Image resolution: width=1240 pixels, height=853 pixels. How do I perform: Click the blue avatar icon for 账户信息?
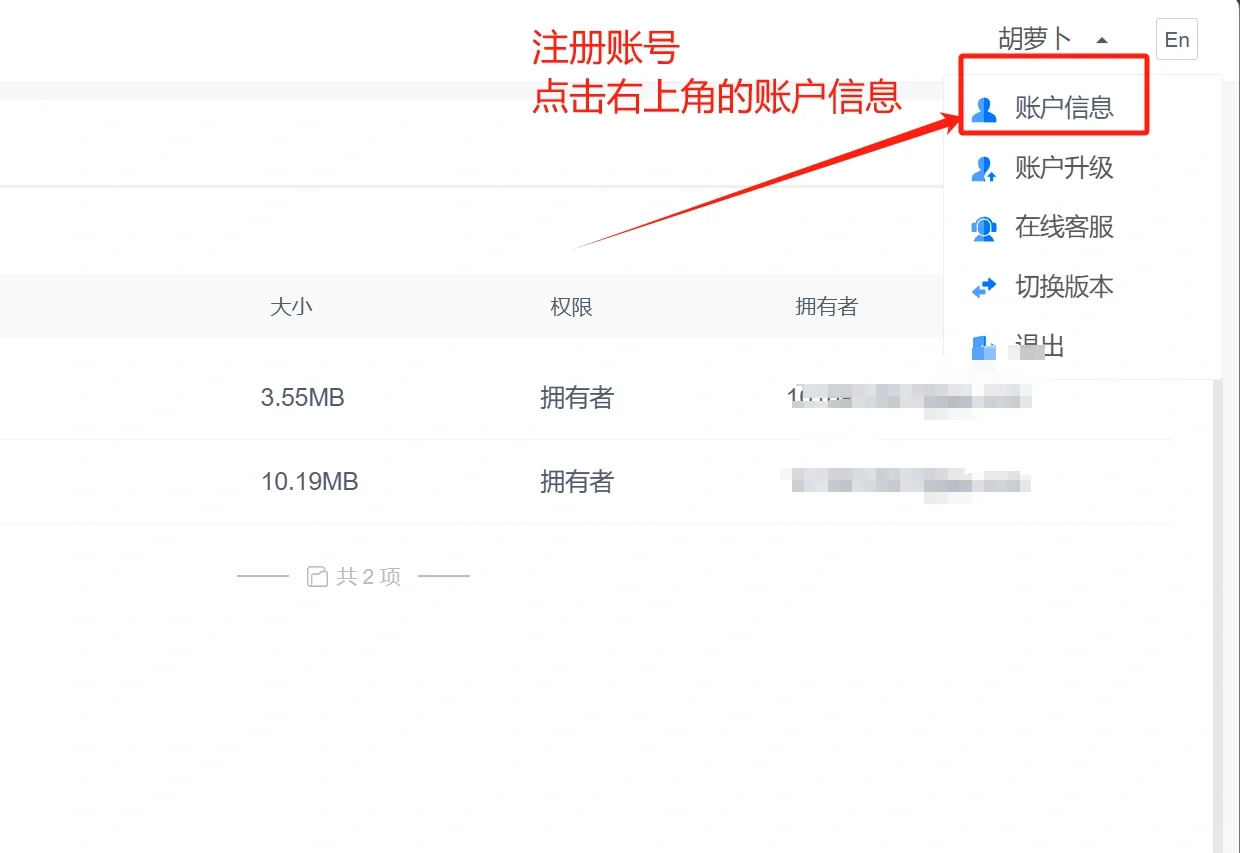tap(983, 109)
